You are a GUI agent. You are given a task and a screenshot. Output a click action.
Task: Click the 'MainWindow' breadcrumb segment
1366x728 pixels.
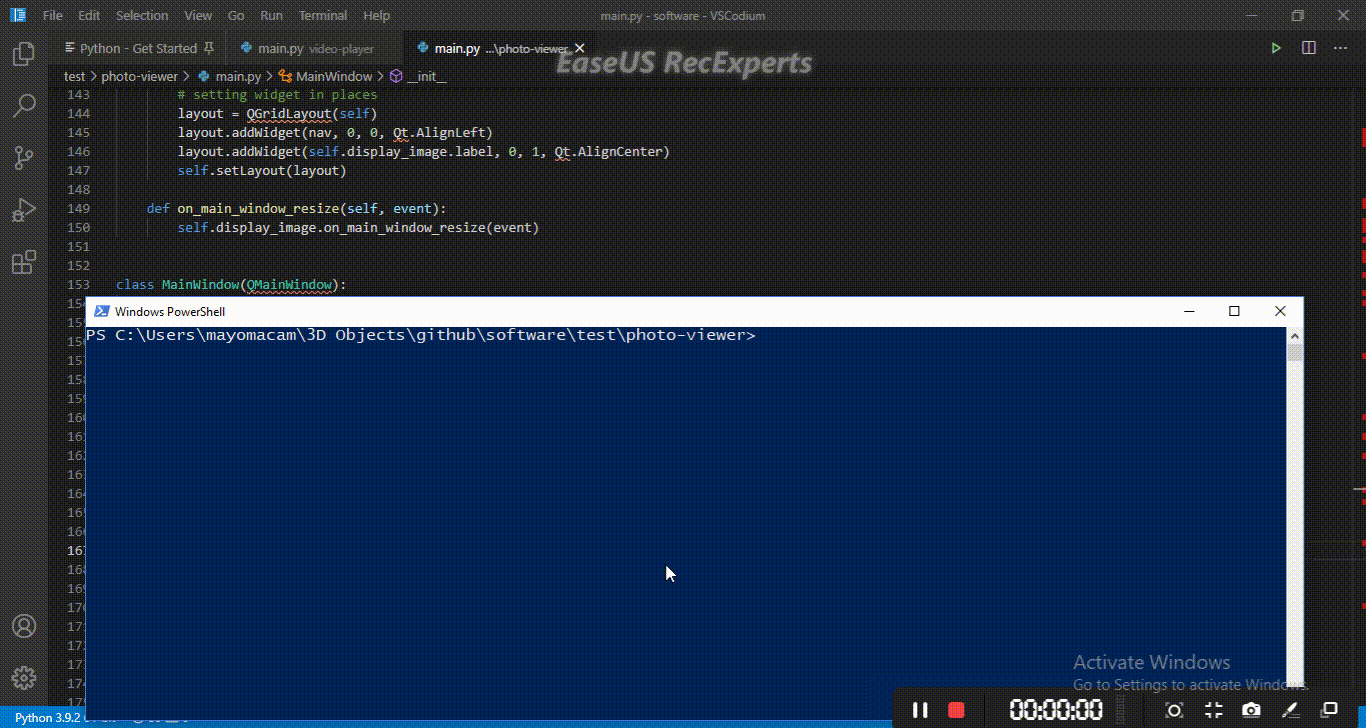(334, 76)
